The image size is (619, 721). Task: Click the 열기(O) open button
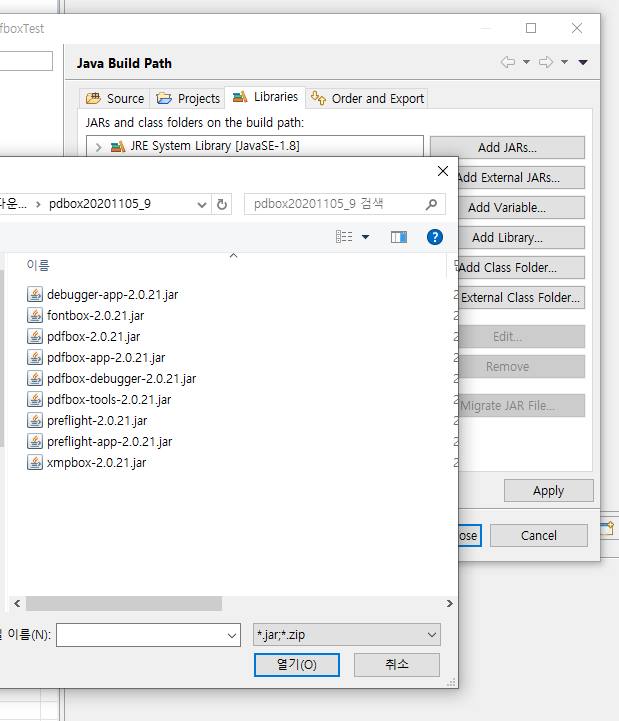[297, 664]
